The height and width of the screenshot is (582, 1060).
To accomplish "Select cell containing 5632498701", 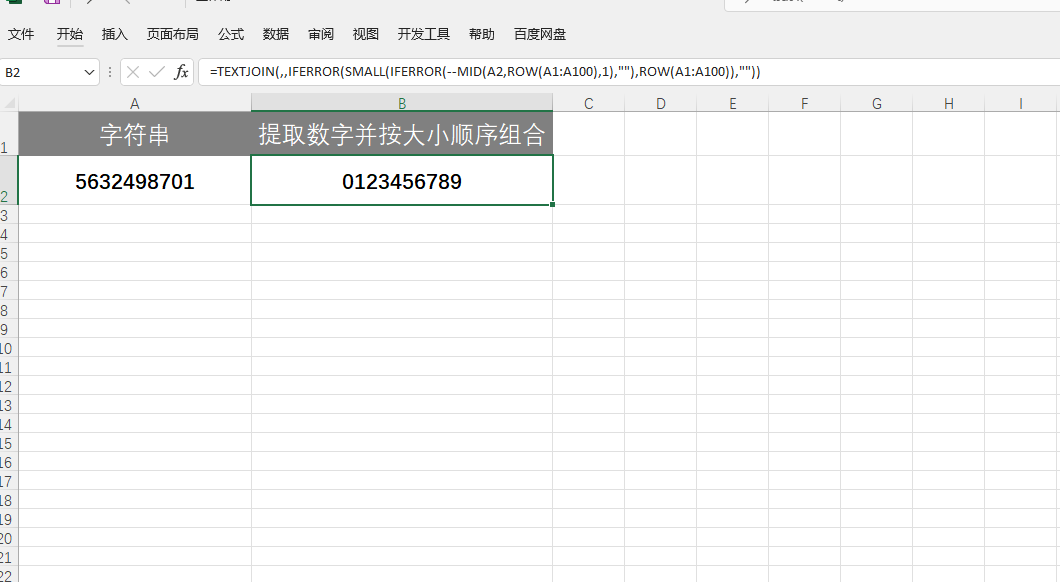I will pos(135,181).
